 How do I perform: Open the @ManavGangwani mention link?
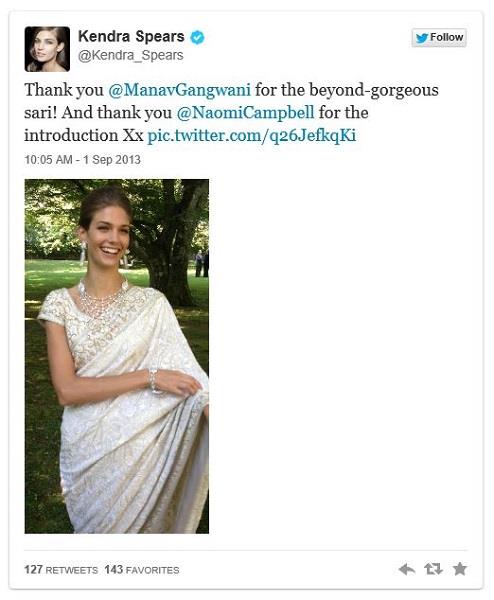pos(179,90)
